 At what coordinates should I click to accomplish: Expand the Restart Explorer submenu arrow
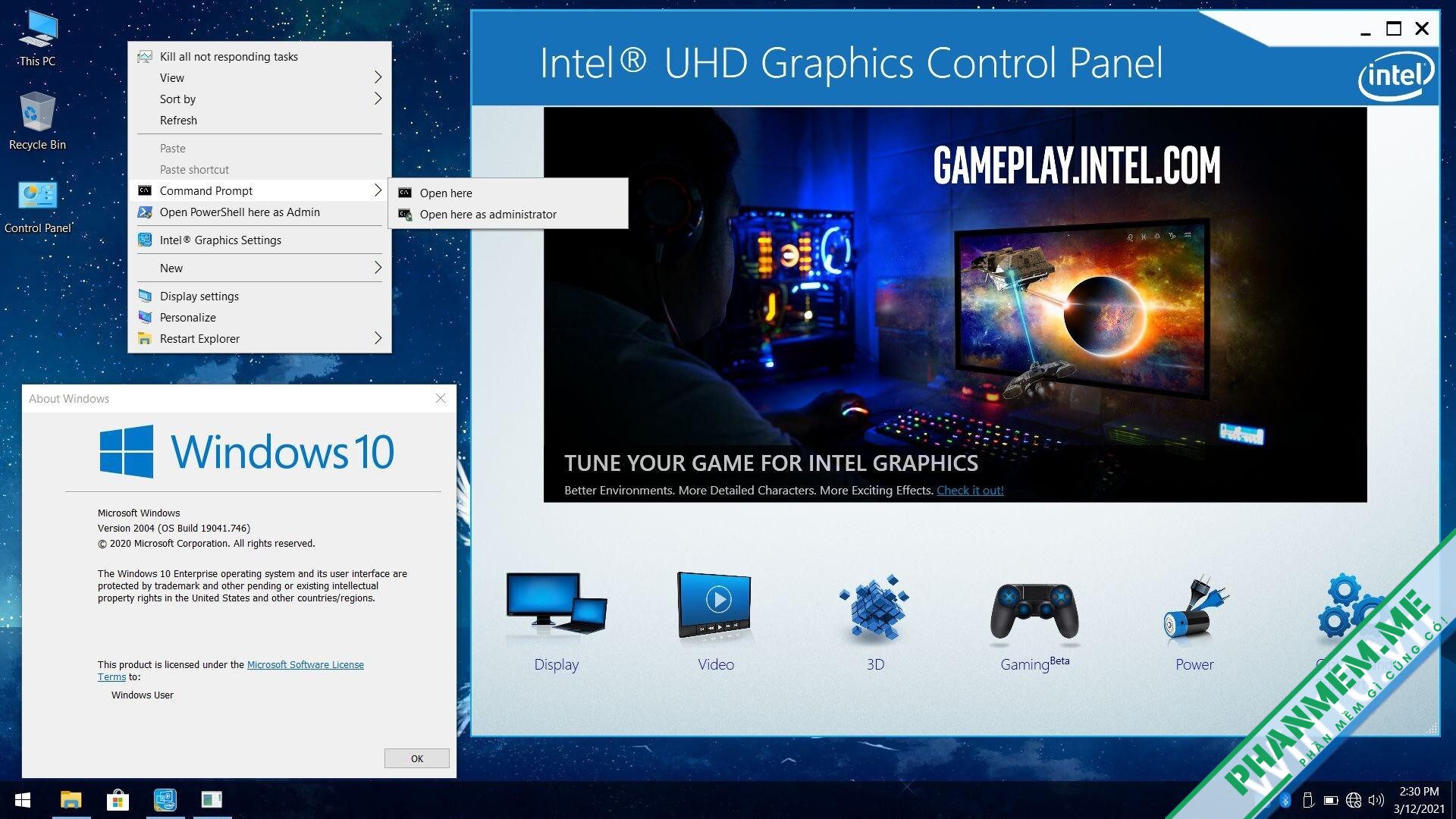(378, 338)
